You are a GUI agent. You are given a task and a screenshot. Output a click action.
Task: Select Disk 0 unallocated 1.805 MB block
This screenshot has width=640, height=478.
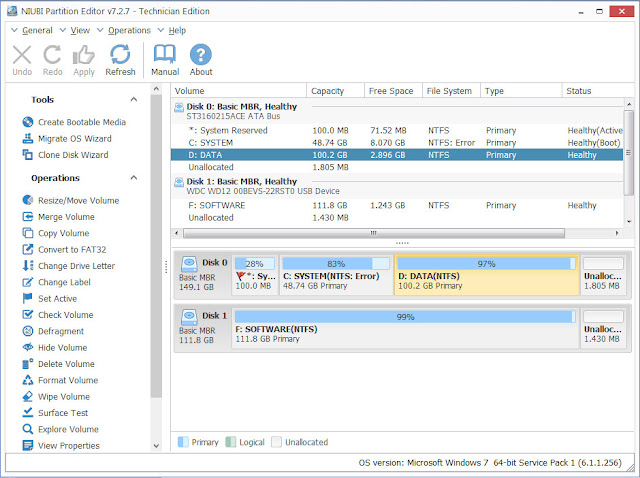(603, 274)
